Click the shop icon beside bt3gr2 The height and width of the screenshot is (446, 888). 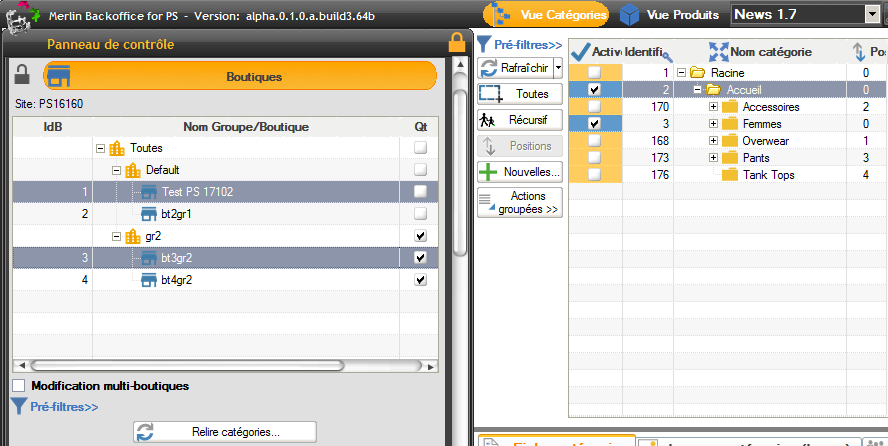[148, 258]
